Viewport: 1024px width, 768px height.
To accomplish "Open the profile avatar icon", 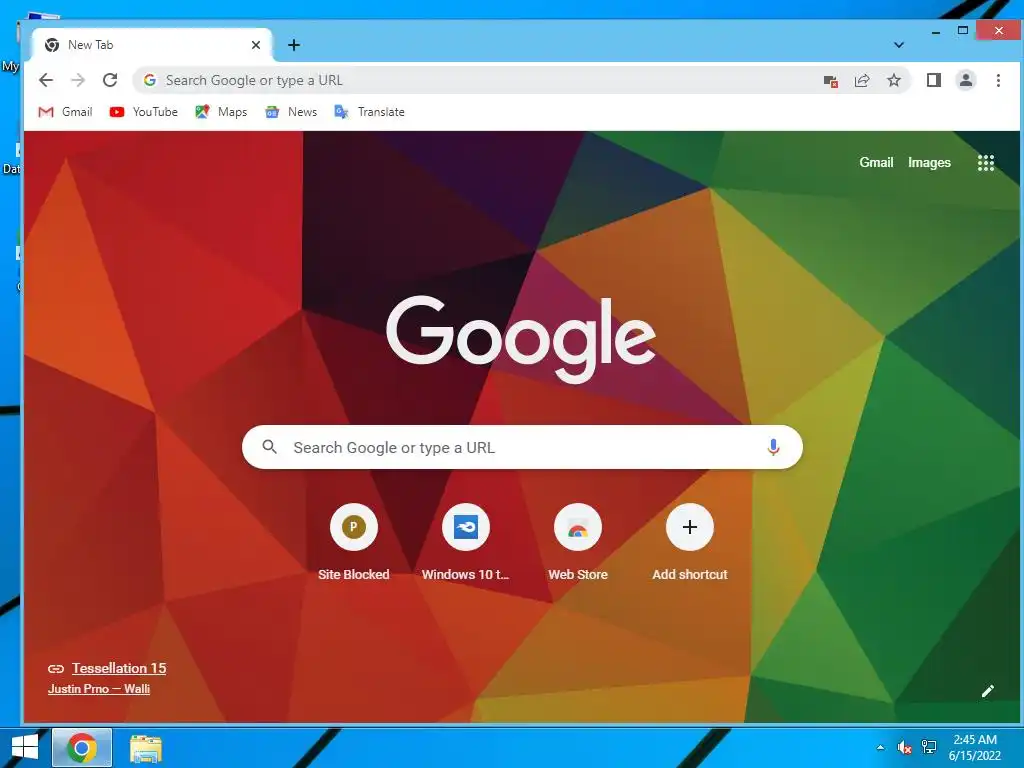I will click(x=966, y=80).
